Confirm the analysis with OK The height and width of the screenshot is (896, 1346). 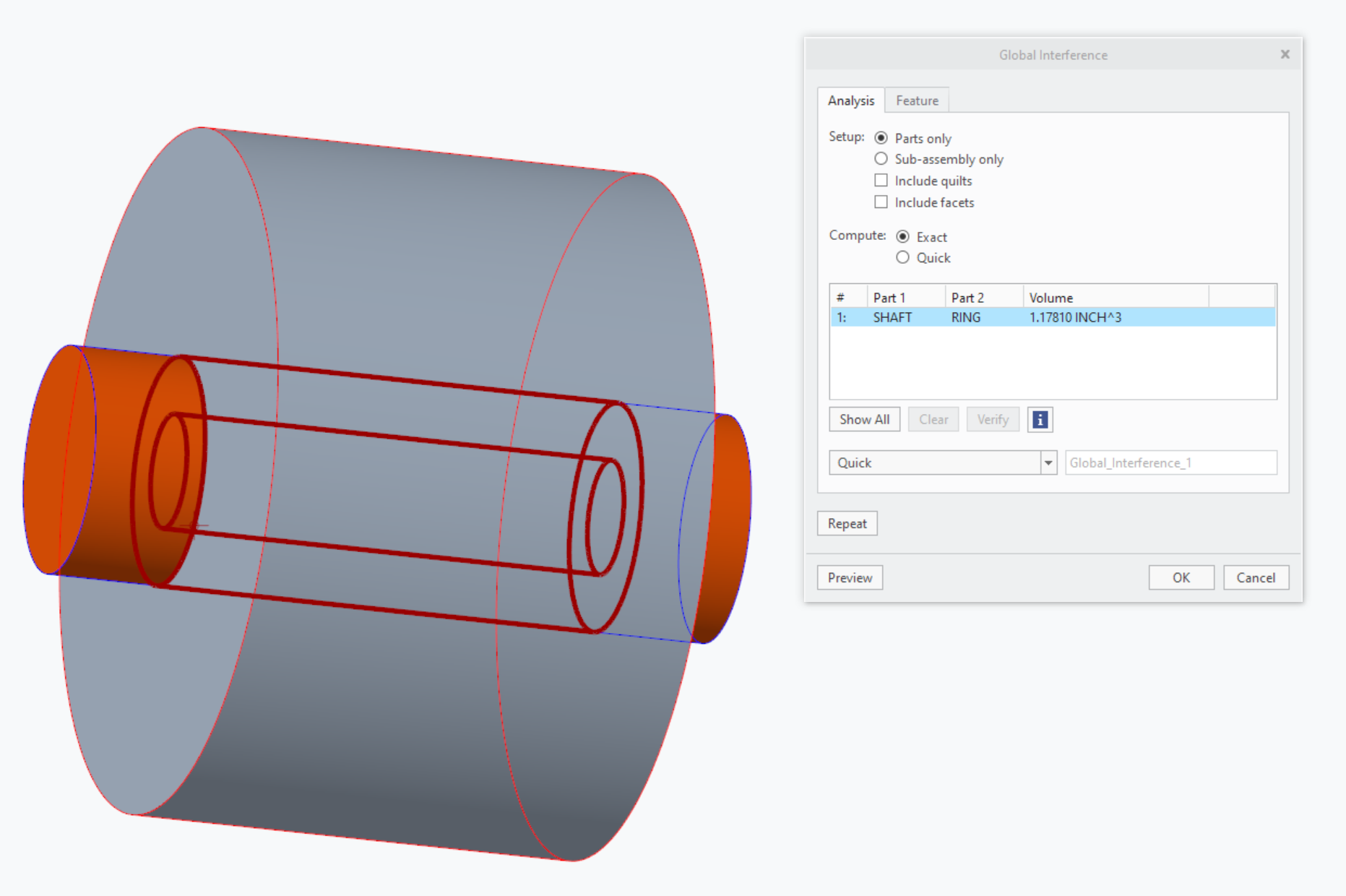[1181, 577]
